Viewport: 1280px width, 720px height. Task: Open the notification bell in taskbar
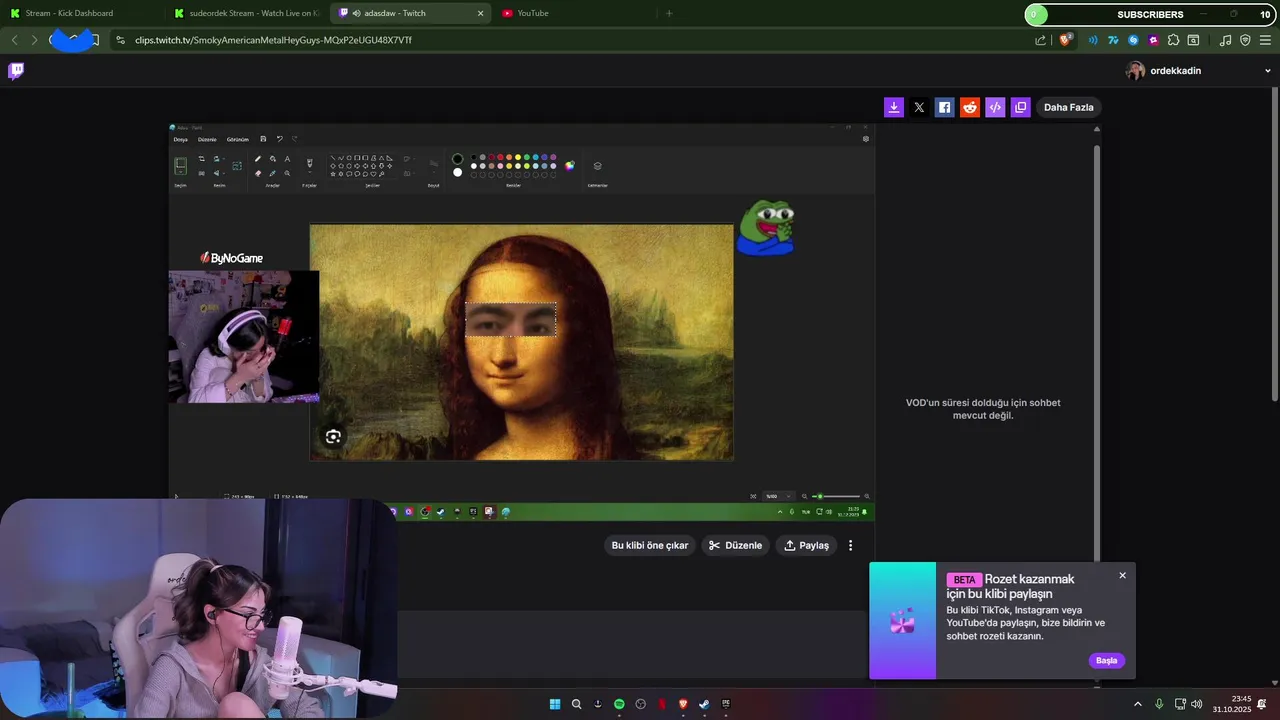1262,704
